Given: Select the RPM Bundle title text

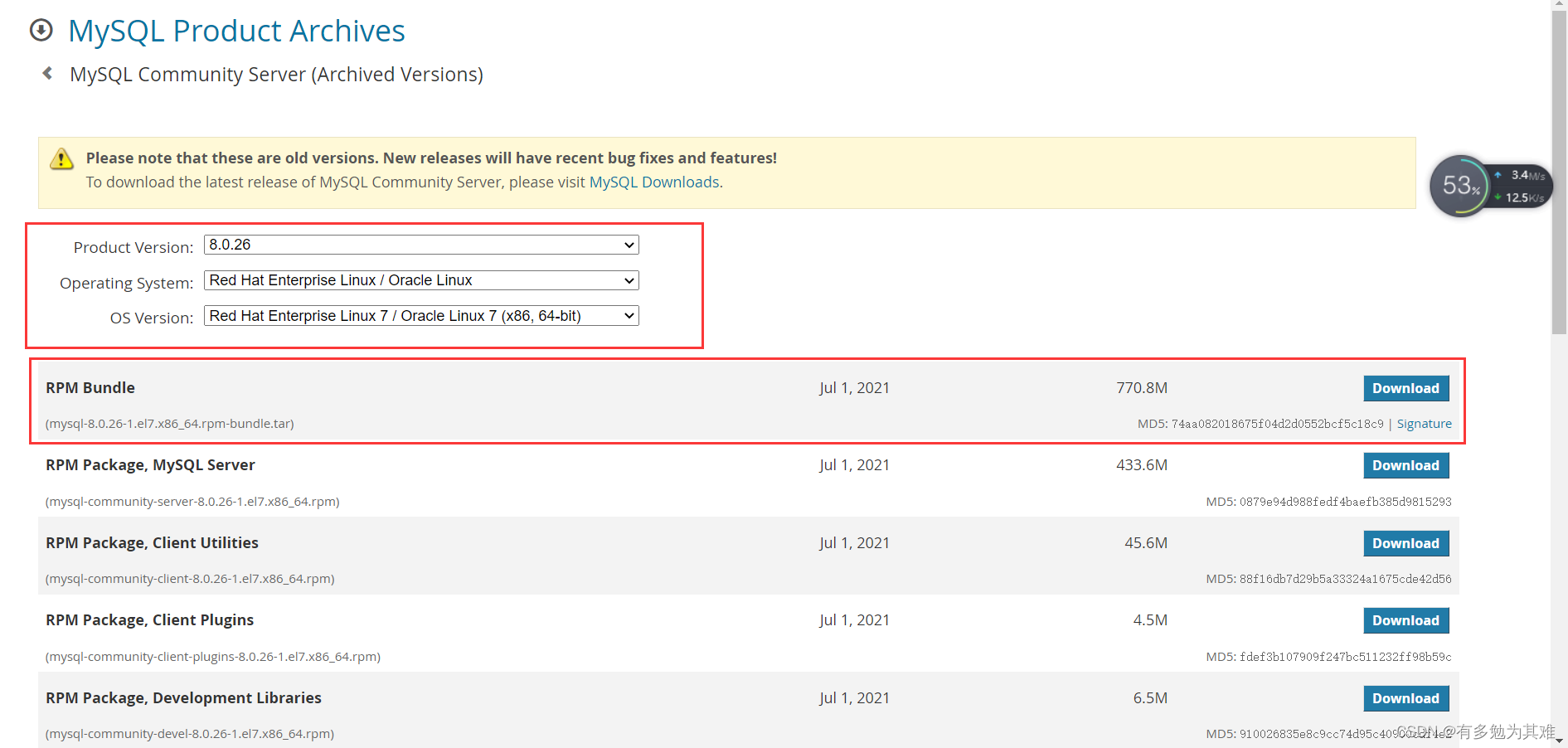Looking at the screenshot, I should click(x=90, y=387).
